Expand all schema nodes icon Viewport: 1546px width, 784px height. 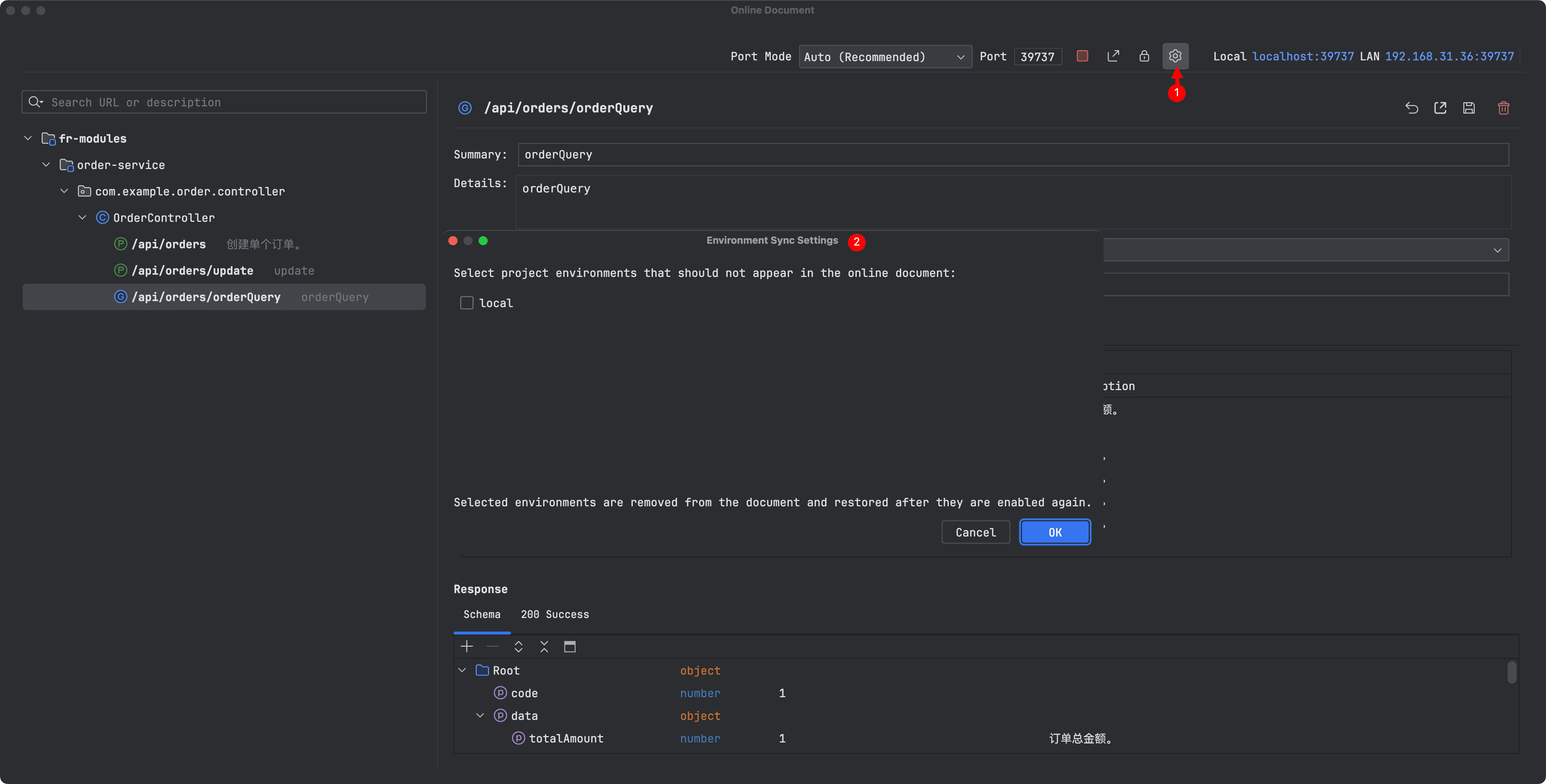click(x=519, y=646)
